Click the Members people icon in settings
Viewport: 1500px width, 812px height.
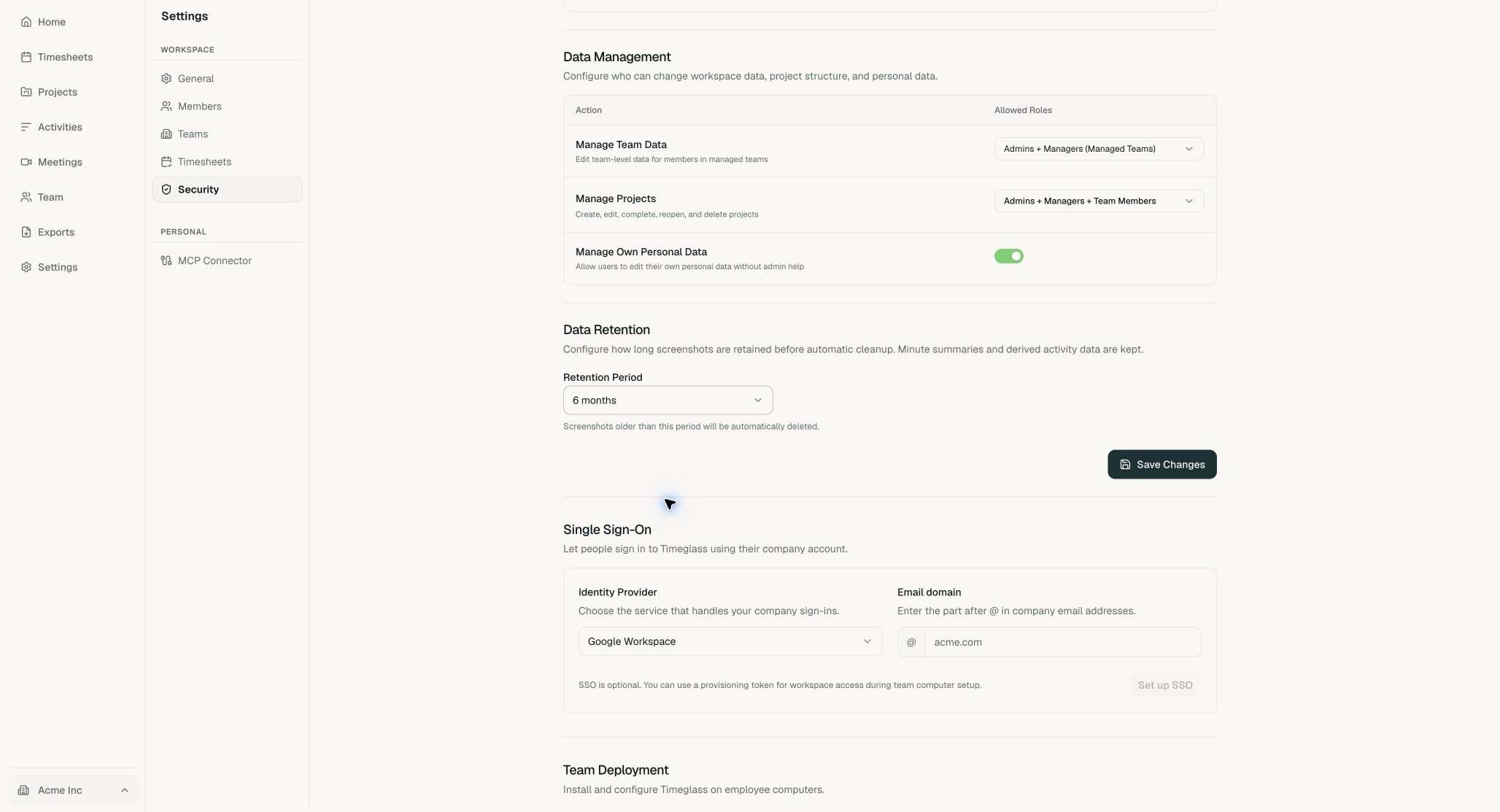coord(166,107)
